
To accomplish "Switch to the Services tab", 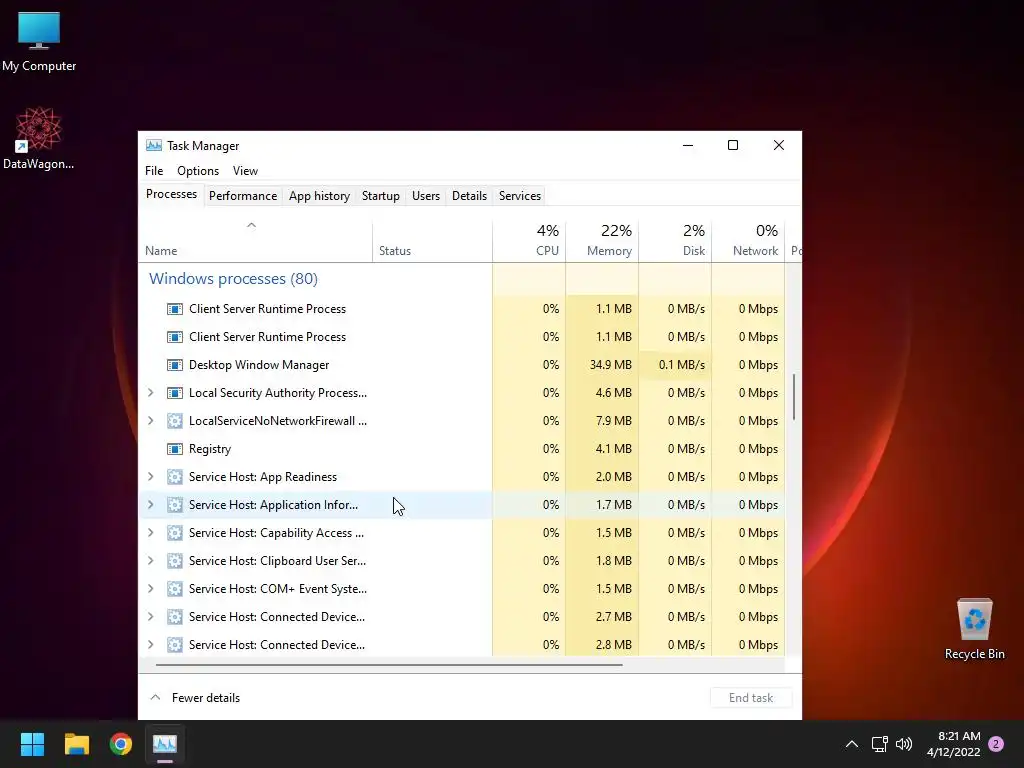I will tap(520, 196).
